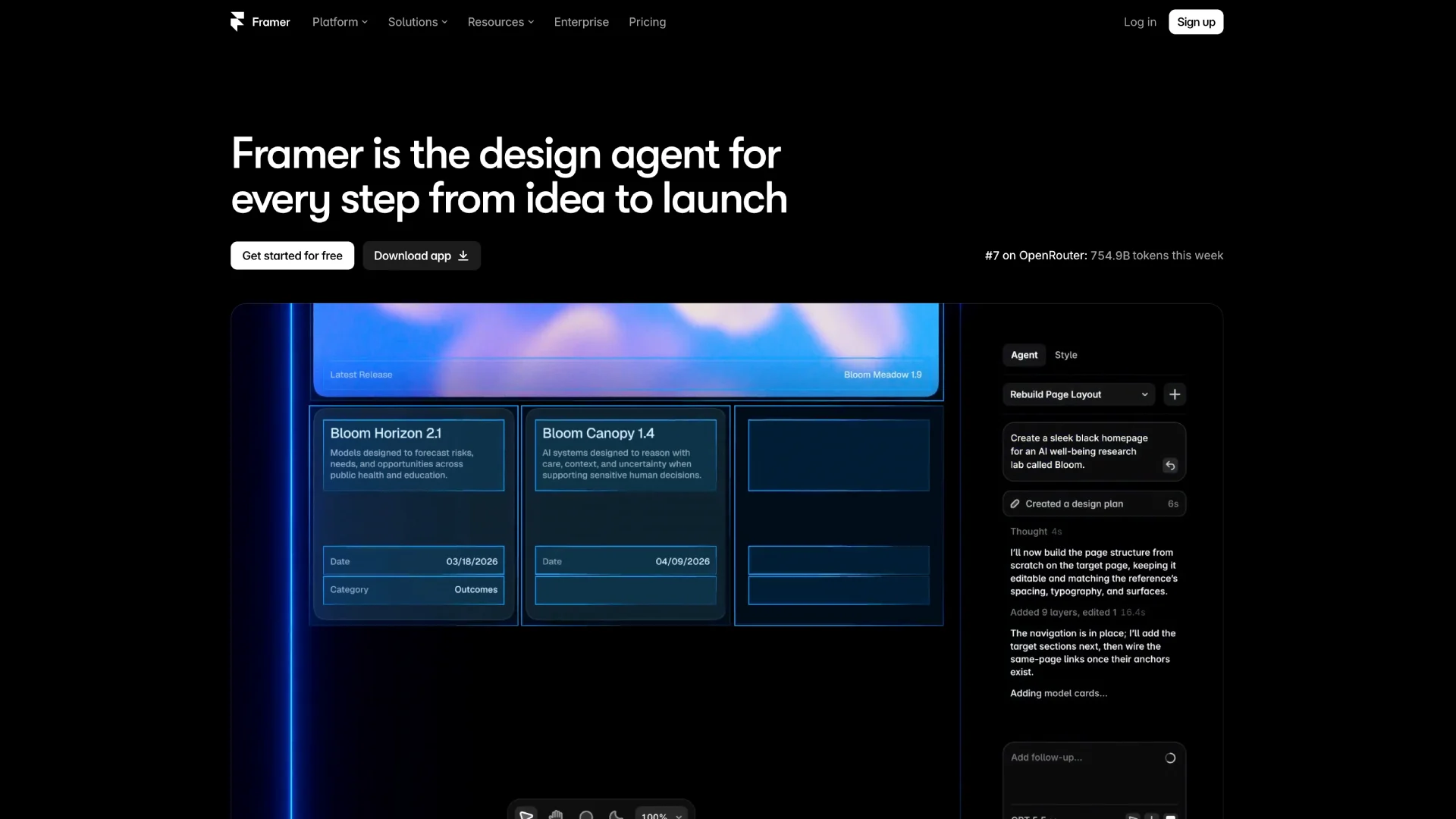Open the Pricing page
The height and width of the screenshot is (819, 1456).
[647, 22]
